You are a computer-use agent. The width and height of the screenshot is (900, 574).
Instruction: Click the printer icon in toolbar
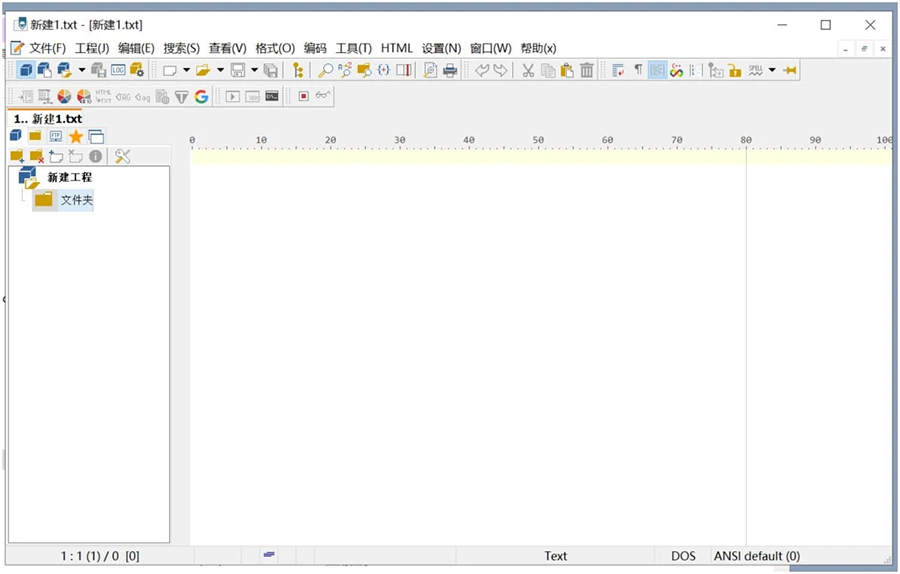coord(450,70)
